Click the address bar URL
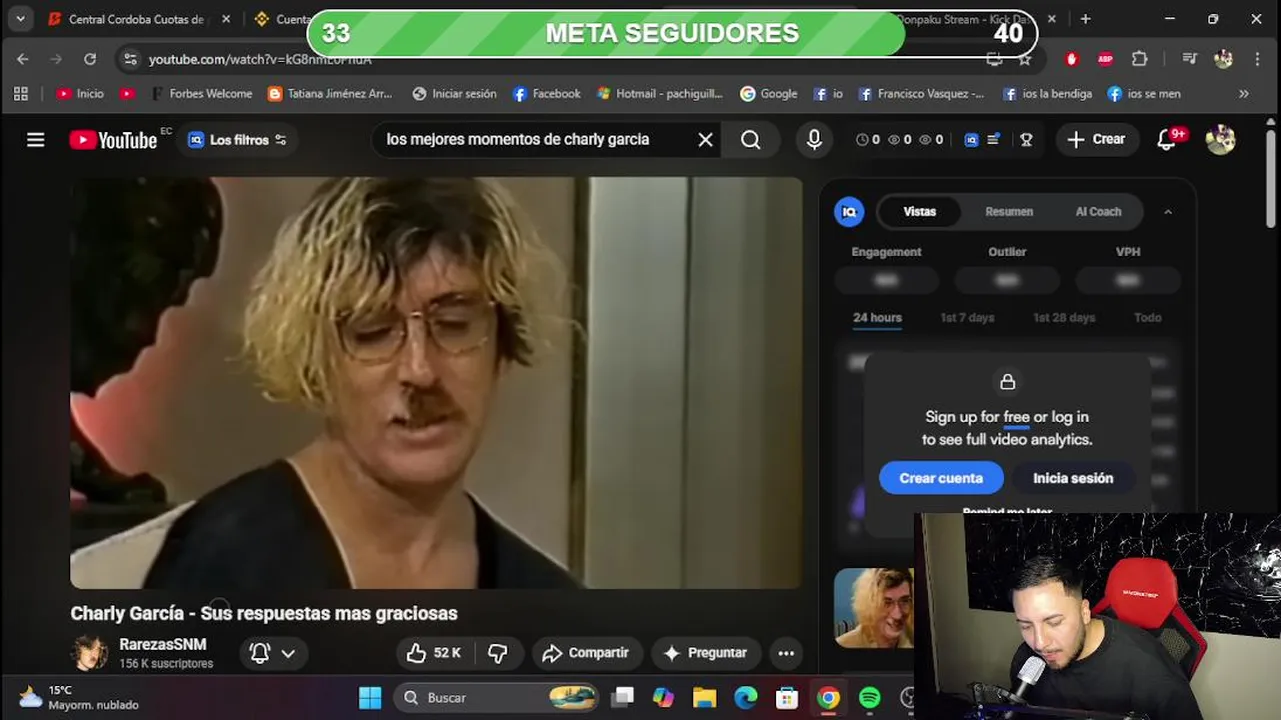 (x=260, y=60)
